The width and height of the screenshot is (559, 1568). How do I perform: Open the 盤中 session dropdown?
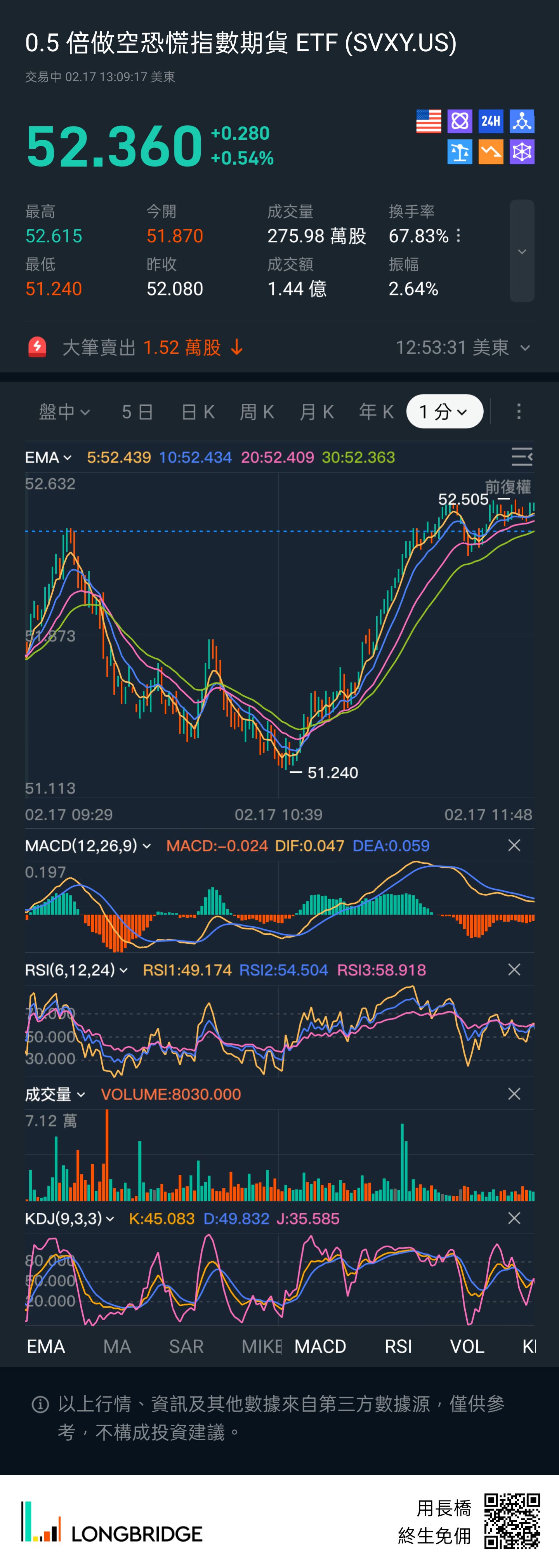[64, 412]
